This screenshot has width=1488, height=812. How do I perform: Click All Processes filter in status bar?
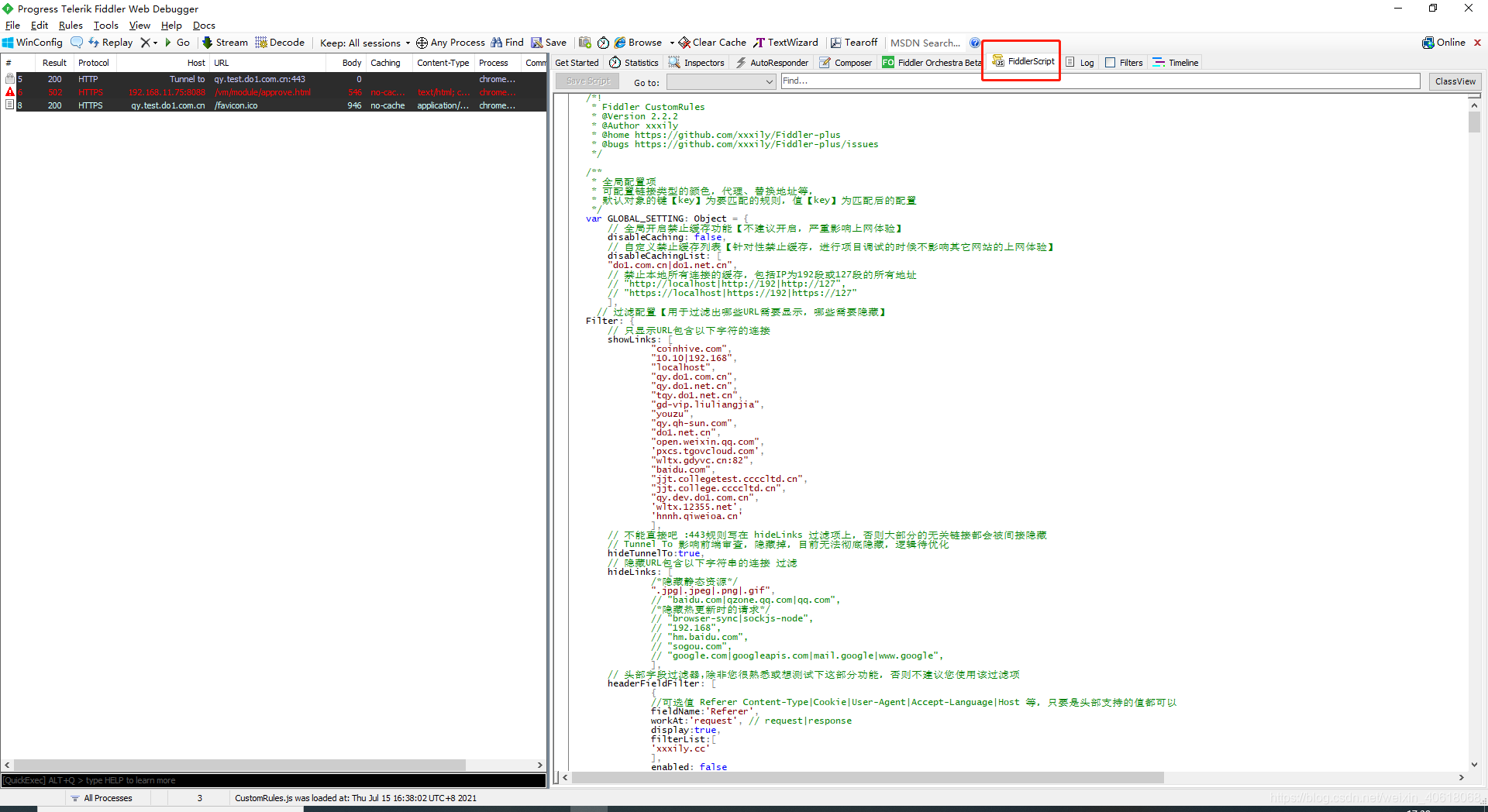point(101,798)
